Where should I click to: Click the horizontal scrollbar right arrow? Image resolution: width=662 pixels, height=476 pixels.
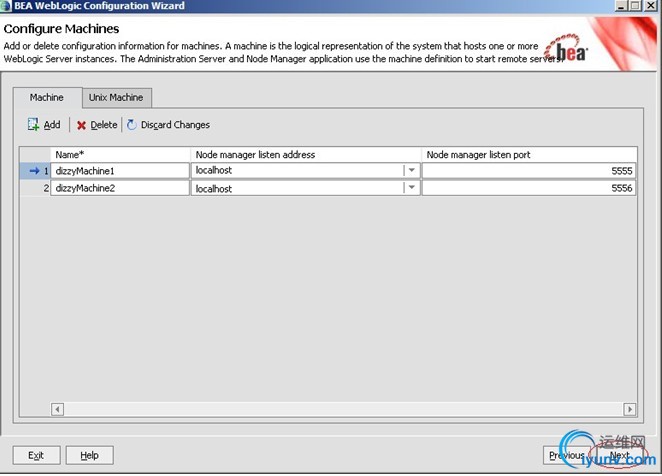(629, 409)
